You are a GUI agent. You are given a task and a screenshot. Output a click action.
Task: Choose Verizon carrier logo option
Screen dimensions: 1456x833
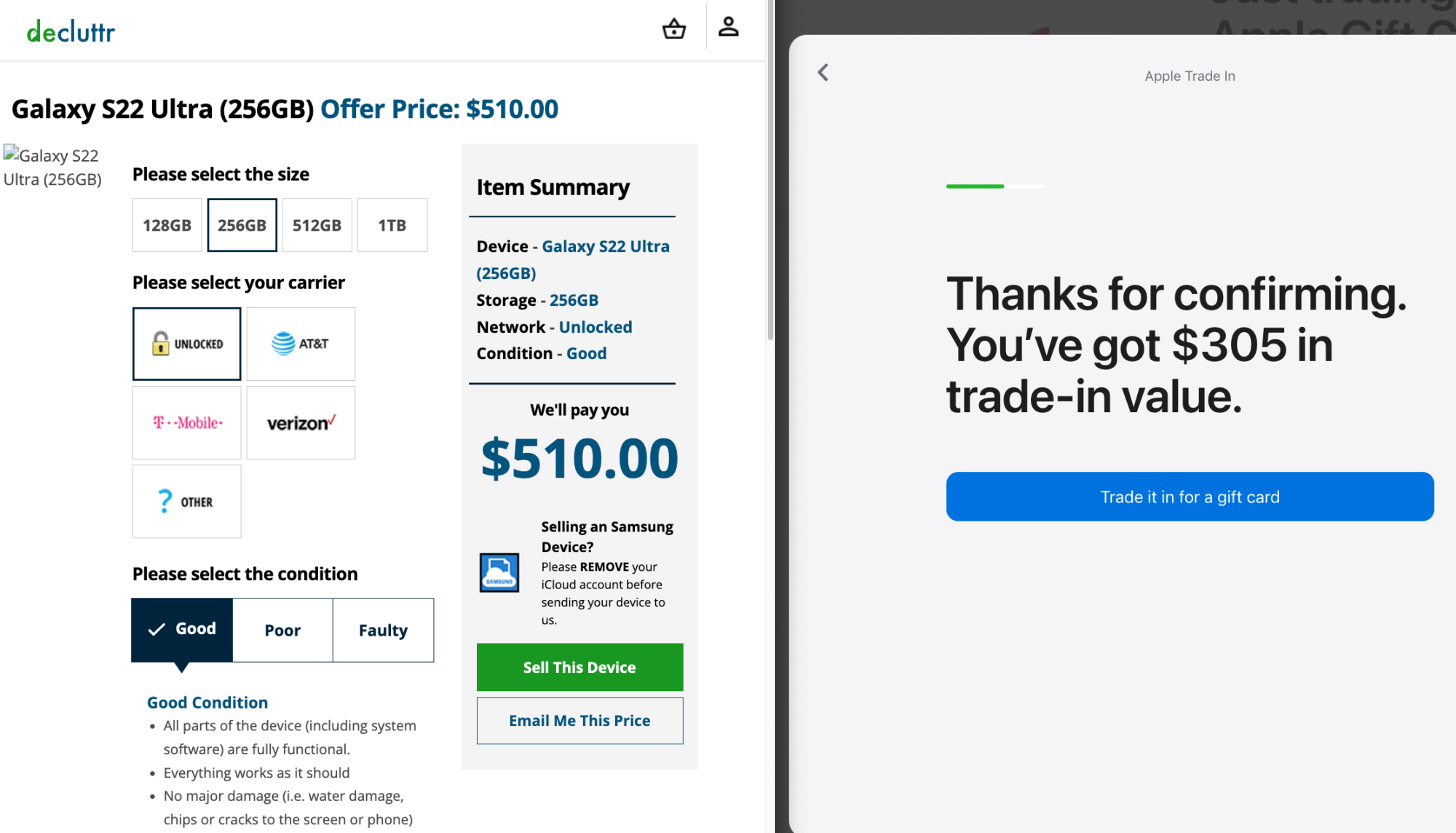pos(301,423)
